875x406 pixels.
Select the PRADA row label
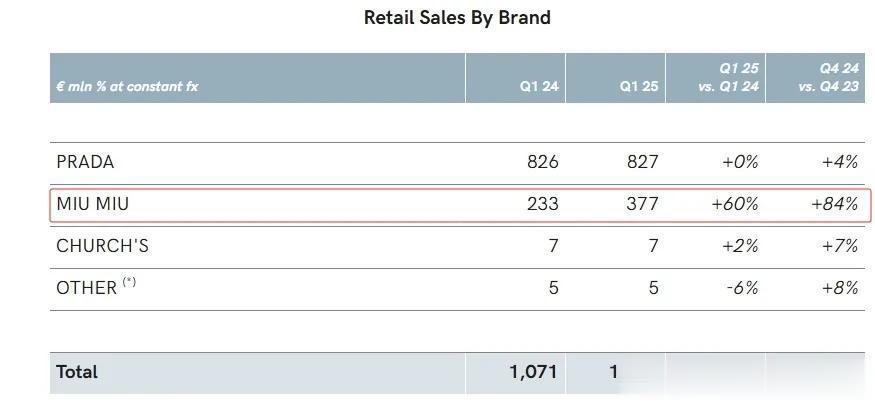coord(85,162)
